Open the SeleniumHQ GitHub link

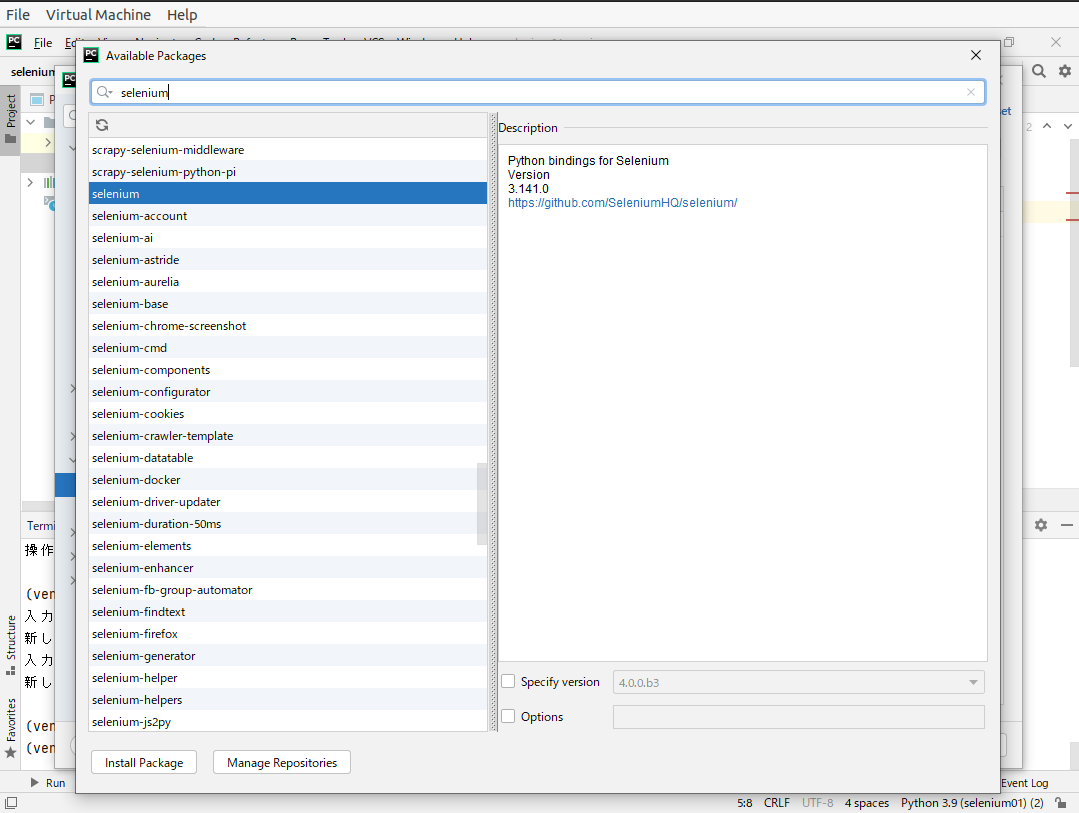(622, 203)
